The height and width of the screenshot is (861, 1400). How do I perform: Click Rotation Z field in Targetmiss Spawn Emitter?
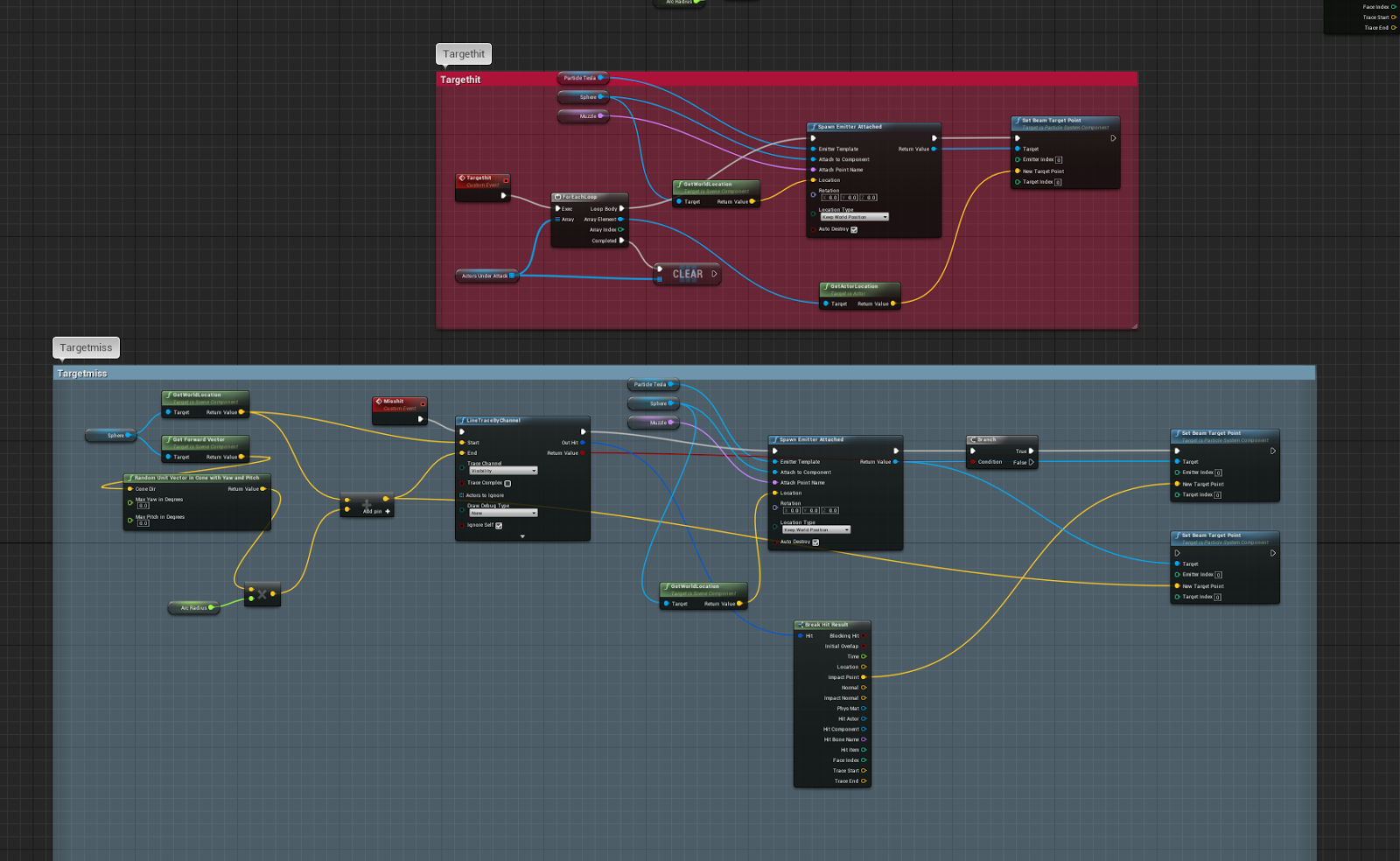click(x=830, y=510)
